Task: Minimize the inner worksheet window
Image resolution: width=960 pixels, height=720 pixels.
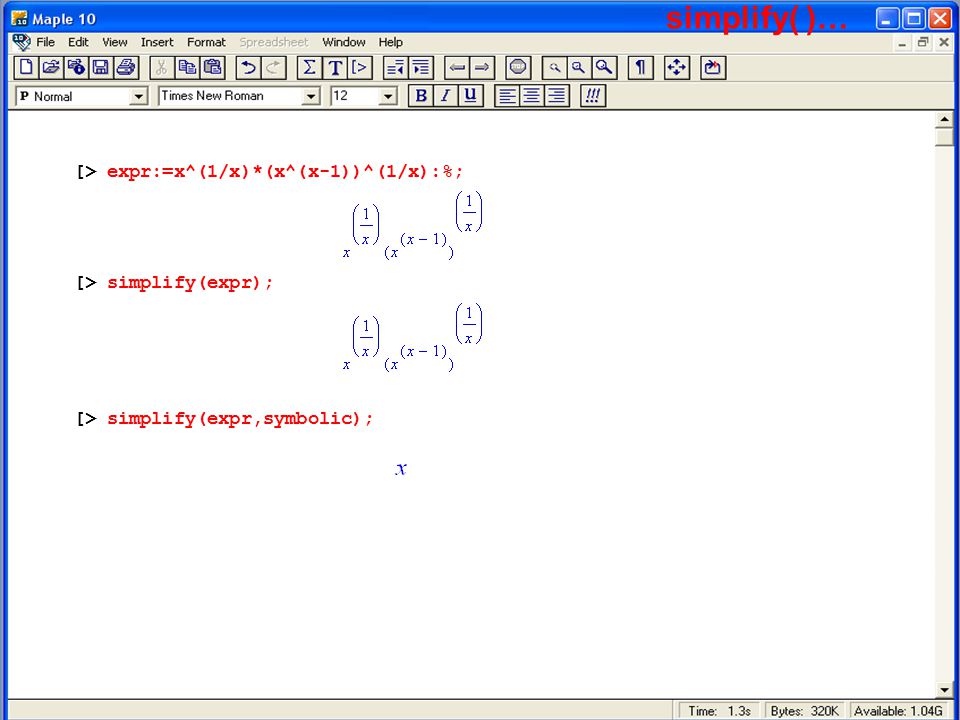Action: [x=902, y=43]
